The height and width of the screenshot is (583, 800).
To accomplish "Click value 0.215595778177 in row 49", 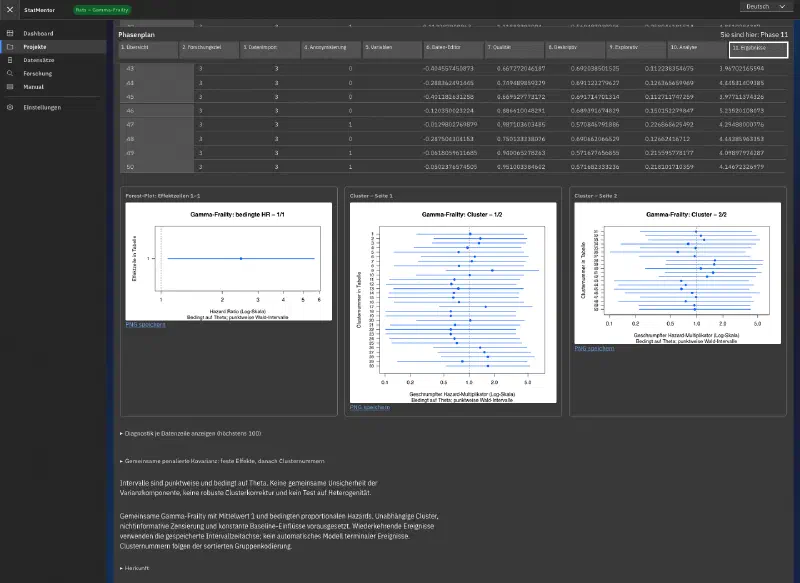I will tap(669, 153).
